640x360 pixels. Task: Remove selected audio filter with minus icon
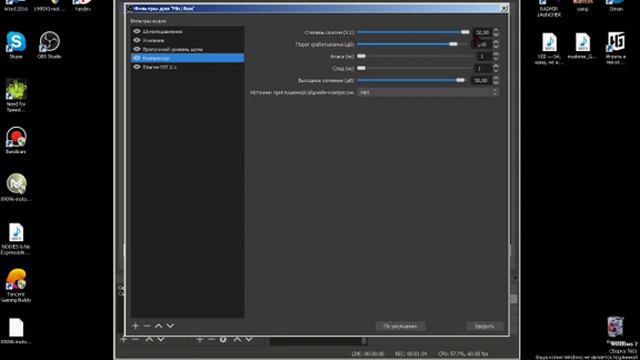[147, 326]
